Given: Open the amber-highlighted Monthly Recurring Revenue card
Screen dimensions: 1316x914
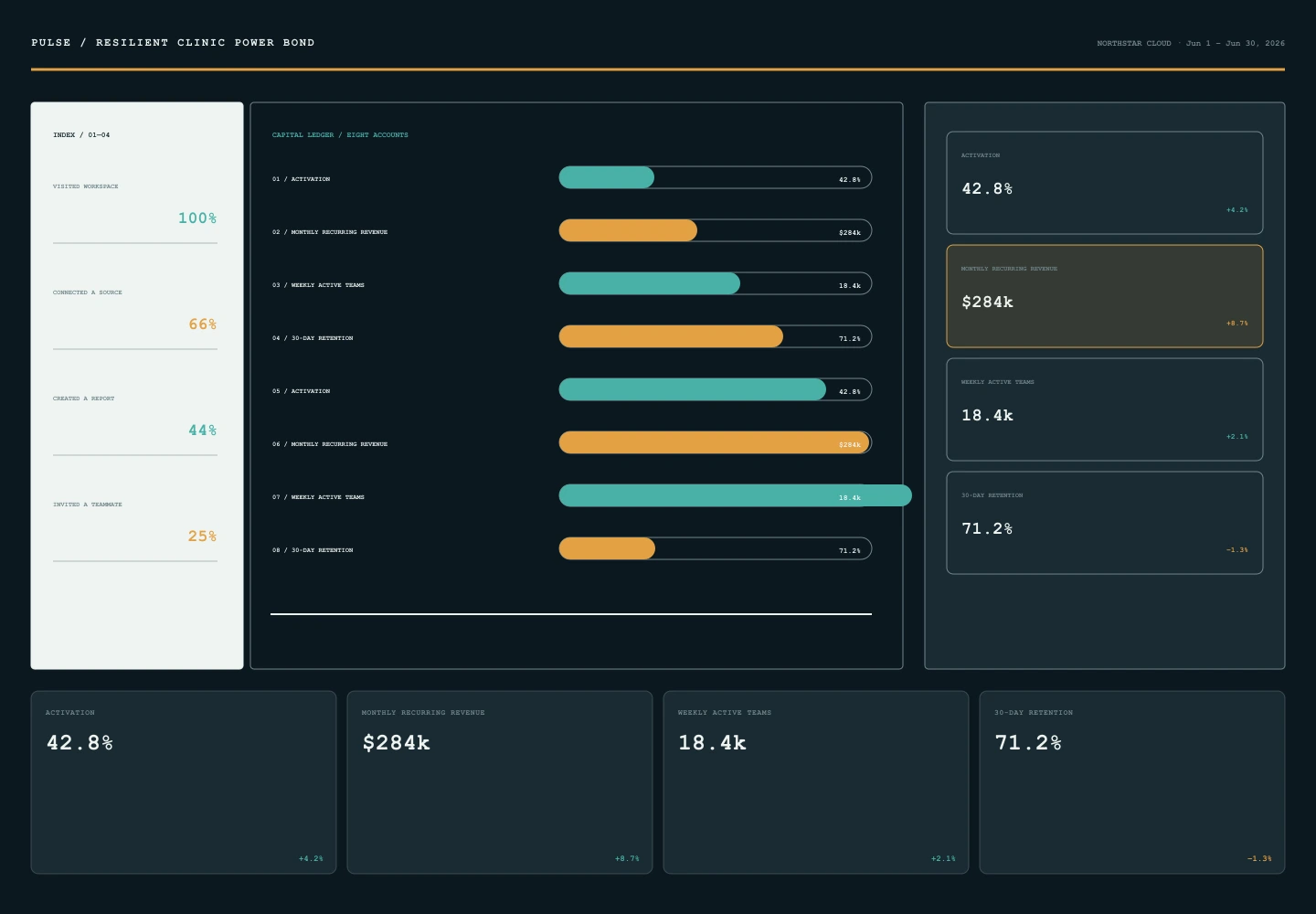Looking at the screenshot, I should (1105, 296).
